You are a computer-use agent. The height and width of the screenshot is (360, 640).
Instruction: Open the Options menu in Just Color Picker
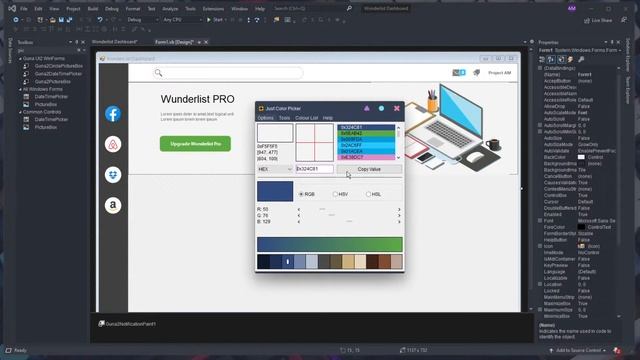tap(265, 118)
